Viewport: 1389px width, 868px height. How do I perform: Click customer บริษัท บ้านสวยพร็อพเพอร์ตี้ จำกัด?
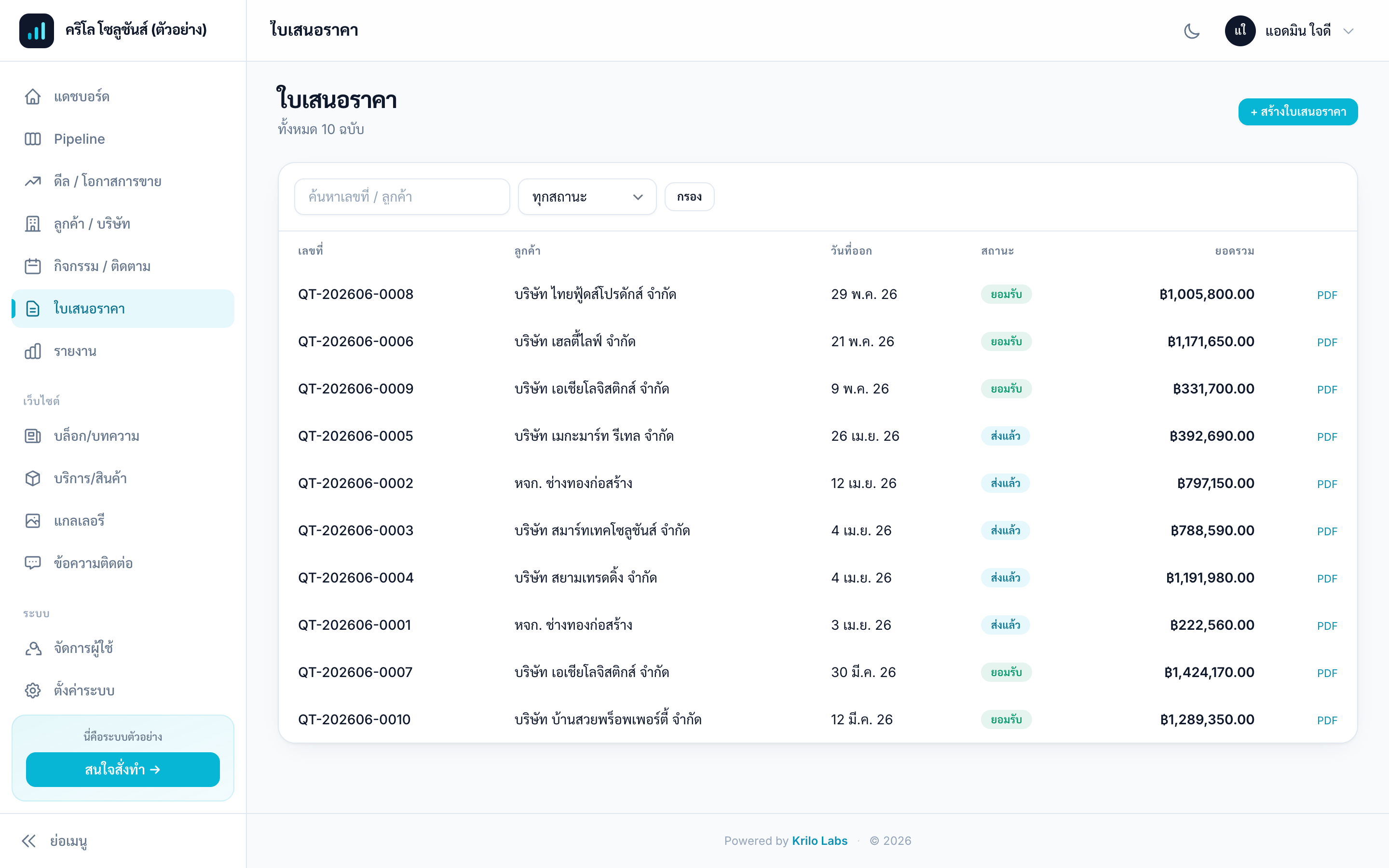coord(608,719)
